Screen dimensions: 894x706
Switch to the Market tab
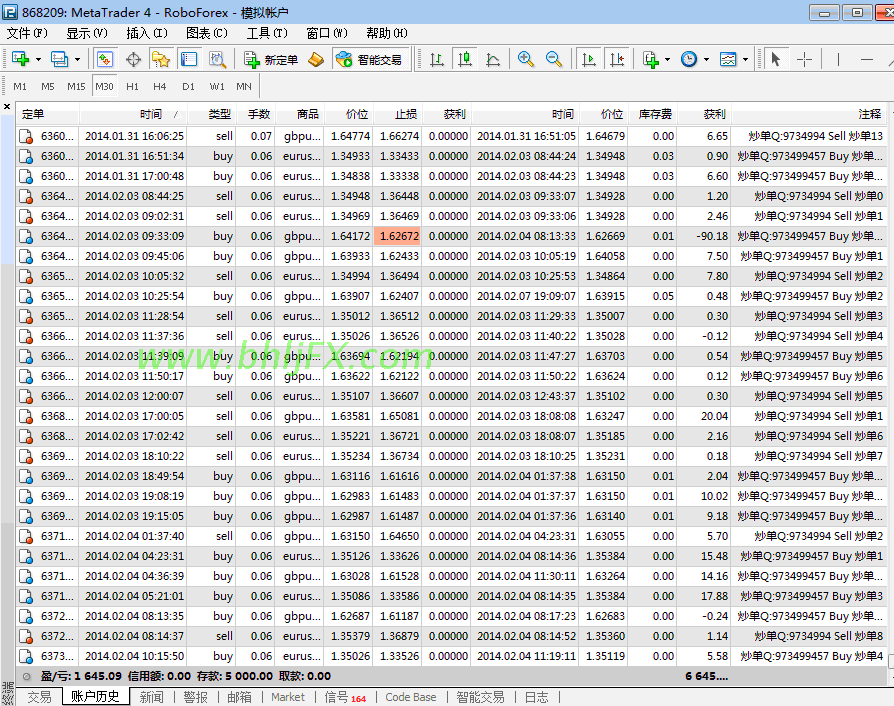[288, 697]
